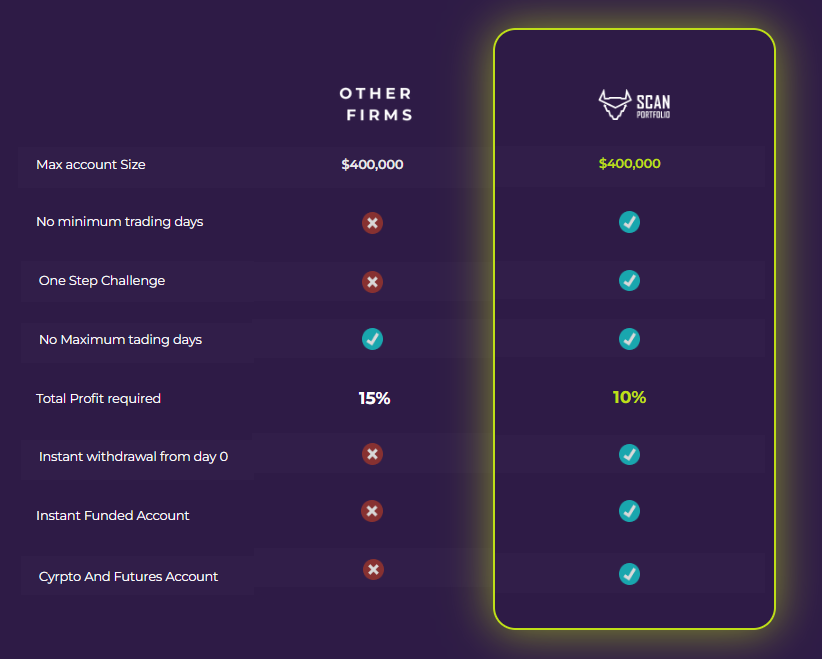Image resolution: width=822 pixels, height=659 pixels.
Task: Click Scan Portfolio checkmark for Instant Funded Account
Action: [629, 512]
